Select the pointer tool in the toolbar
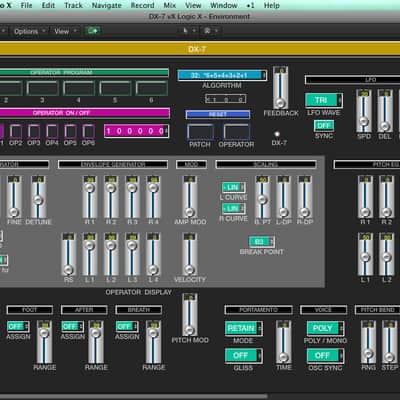400x400 pixels. [185, 31]
